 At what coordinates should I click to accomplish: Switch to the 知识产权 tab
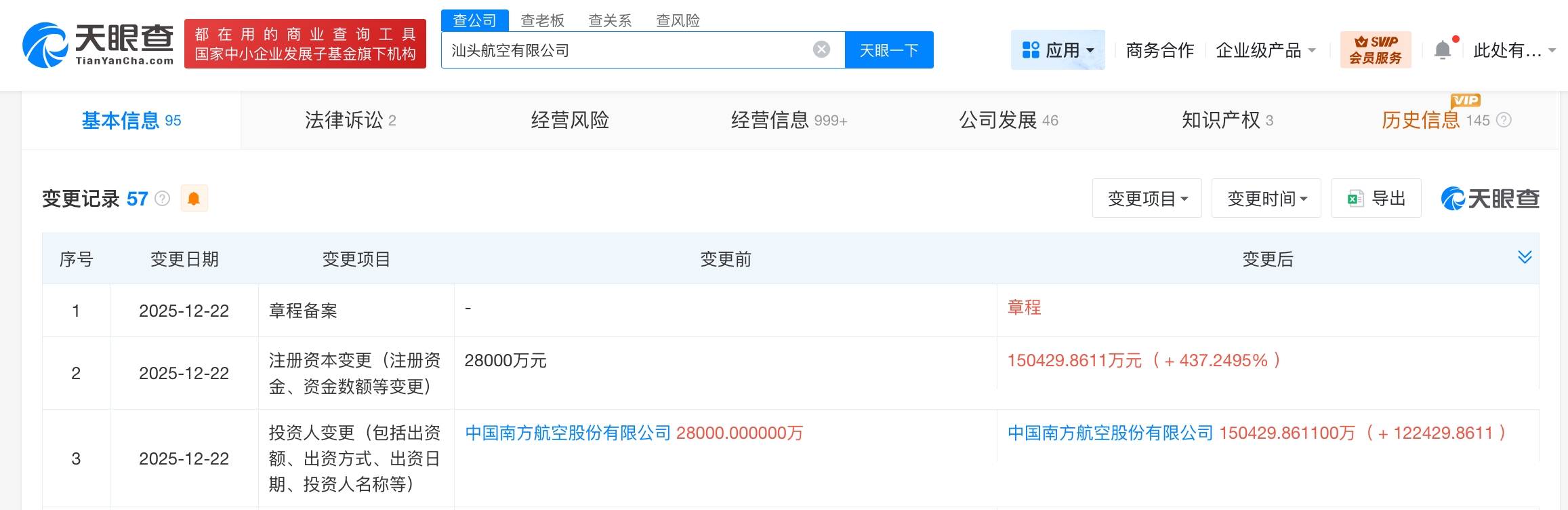click(x=1226, y=121)
